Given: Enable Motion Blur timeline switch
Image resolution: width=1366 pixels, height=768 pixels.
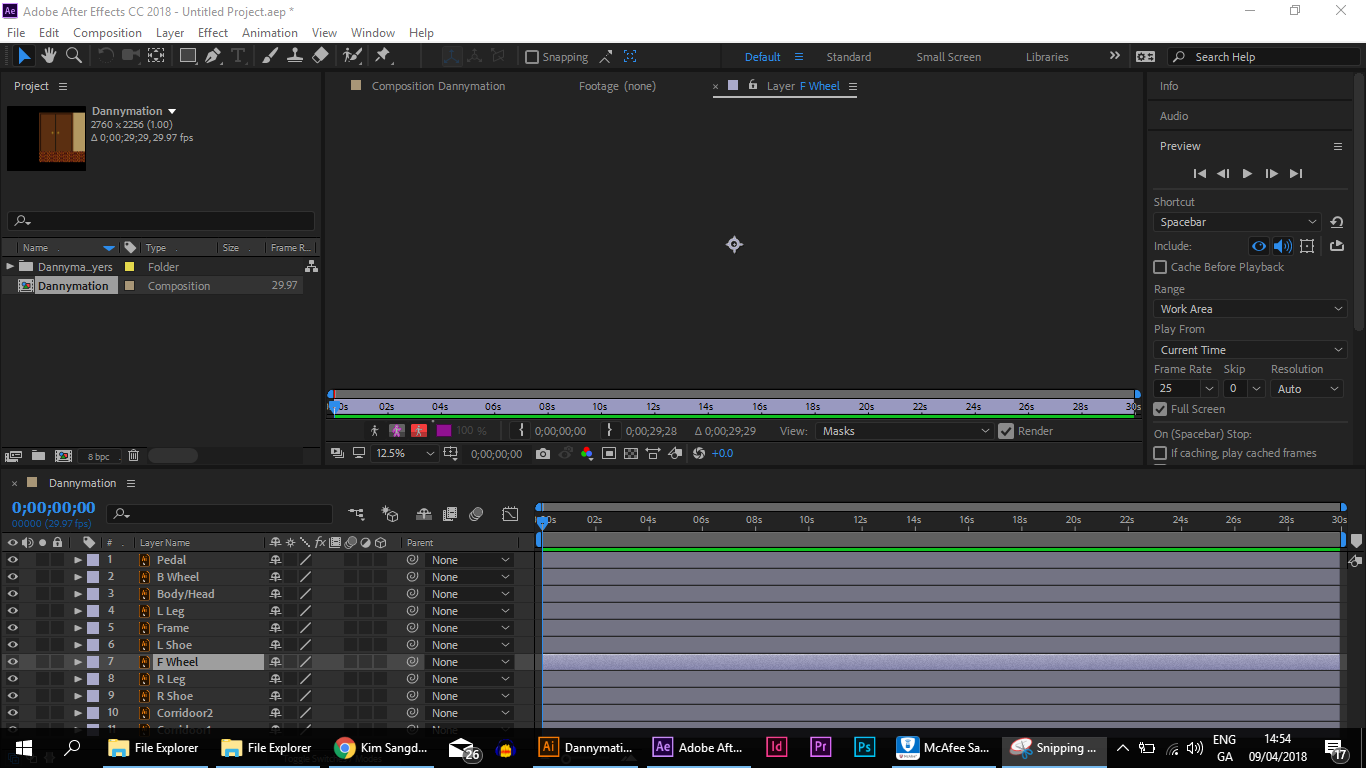Looking at the screenshot, I should click(x=476, y=514).
